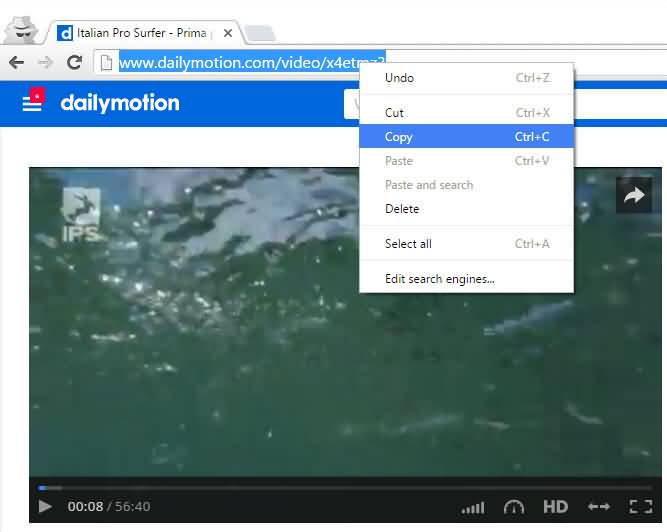
Task: Click the highlighted dailymotion URL text
Action: click(x=252, y=63)
